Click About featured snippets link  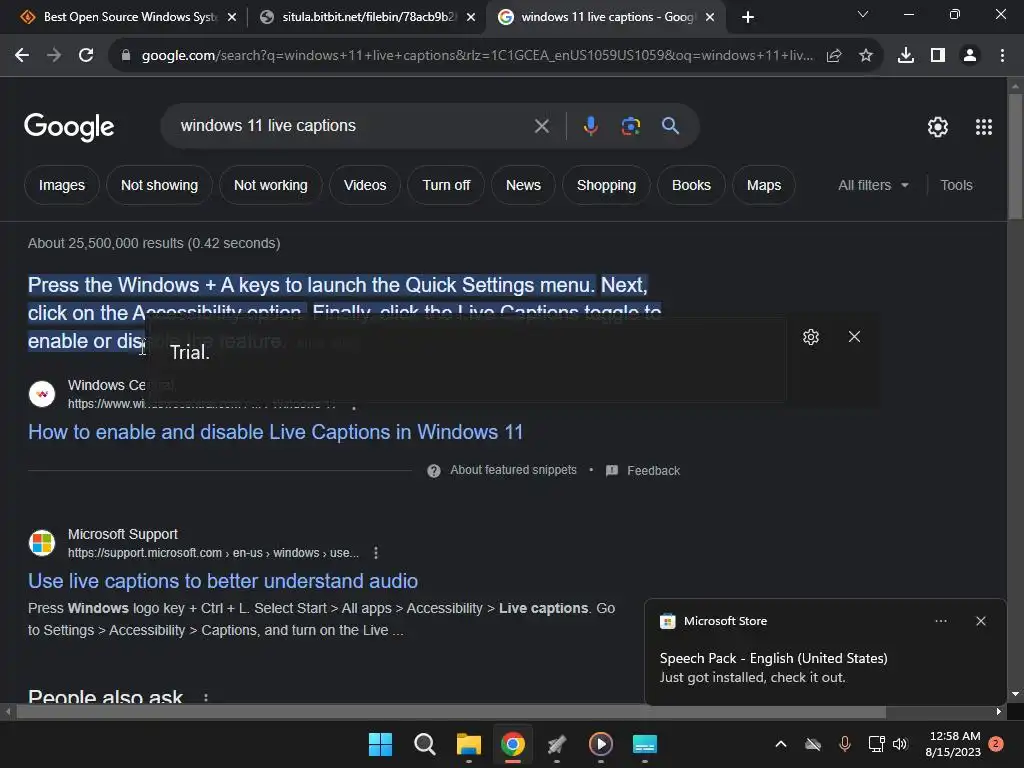[x=513, y=470]
